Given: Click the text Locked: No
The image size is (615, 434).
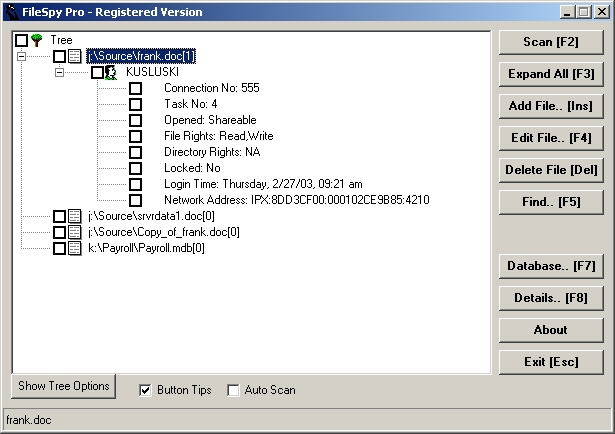Looking at the screenshot, I should pos(192,168).
